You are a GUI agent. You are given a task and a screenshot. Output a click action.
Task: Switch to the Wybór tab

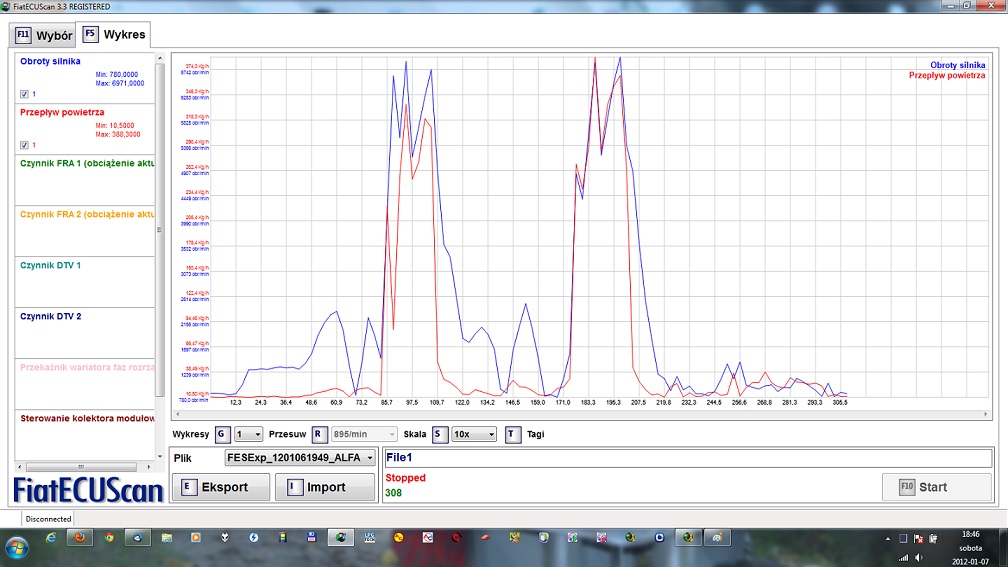click(x=43, y=36)
